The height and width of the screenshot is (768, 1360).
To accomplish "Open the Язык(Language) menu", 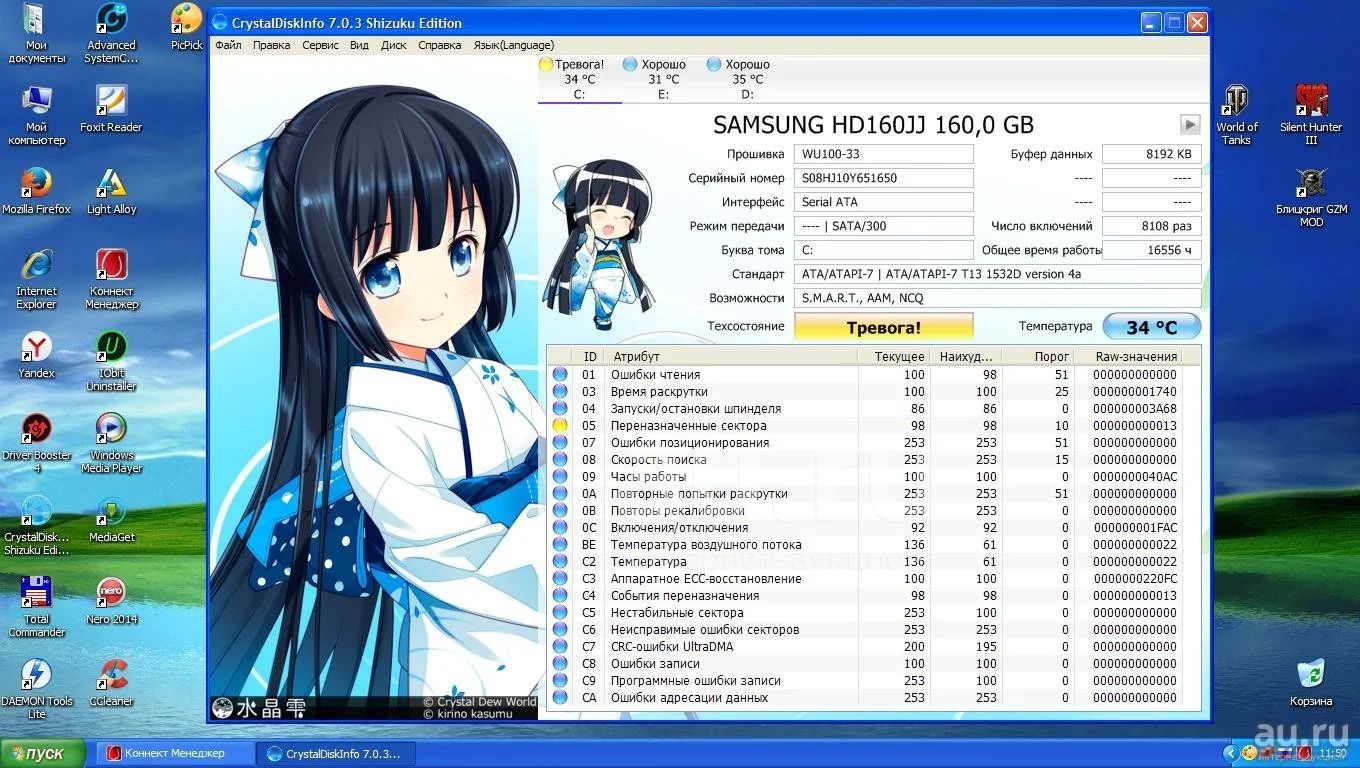I will 513,45.
